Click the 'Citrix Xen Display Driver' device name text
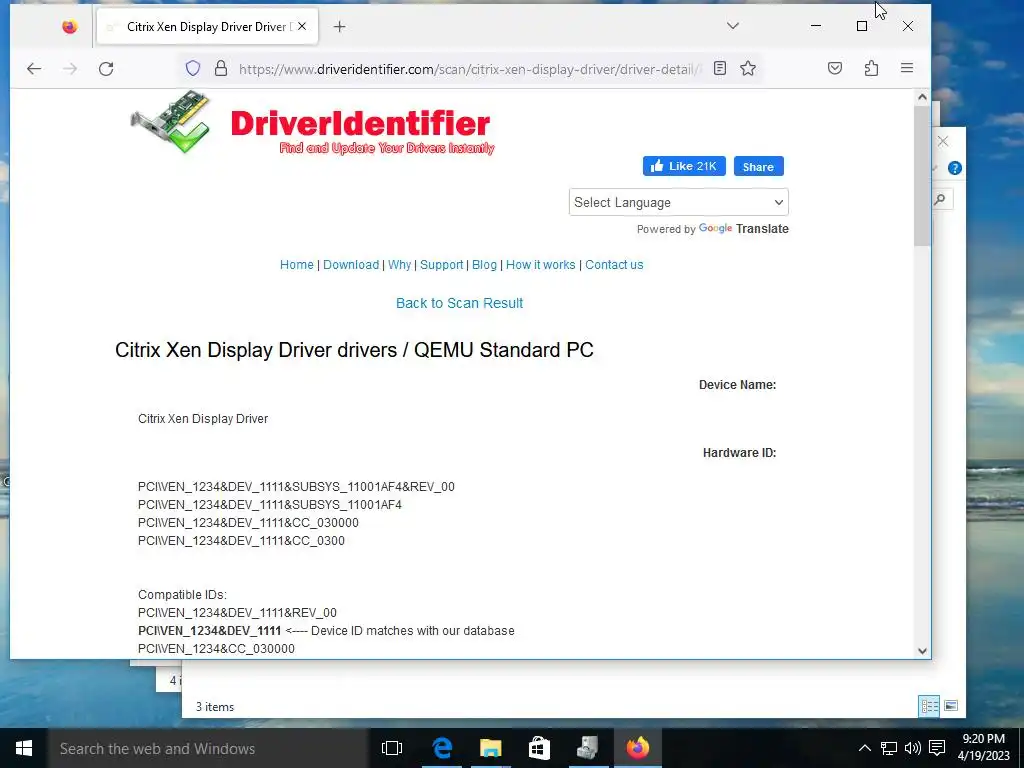1024x768 pixels. (202, 419)
